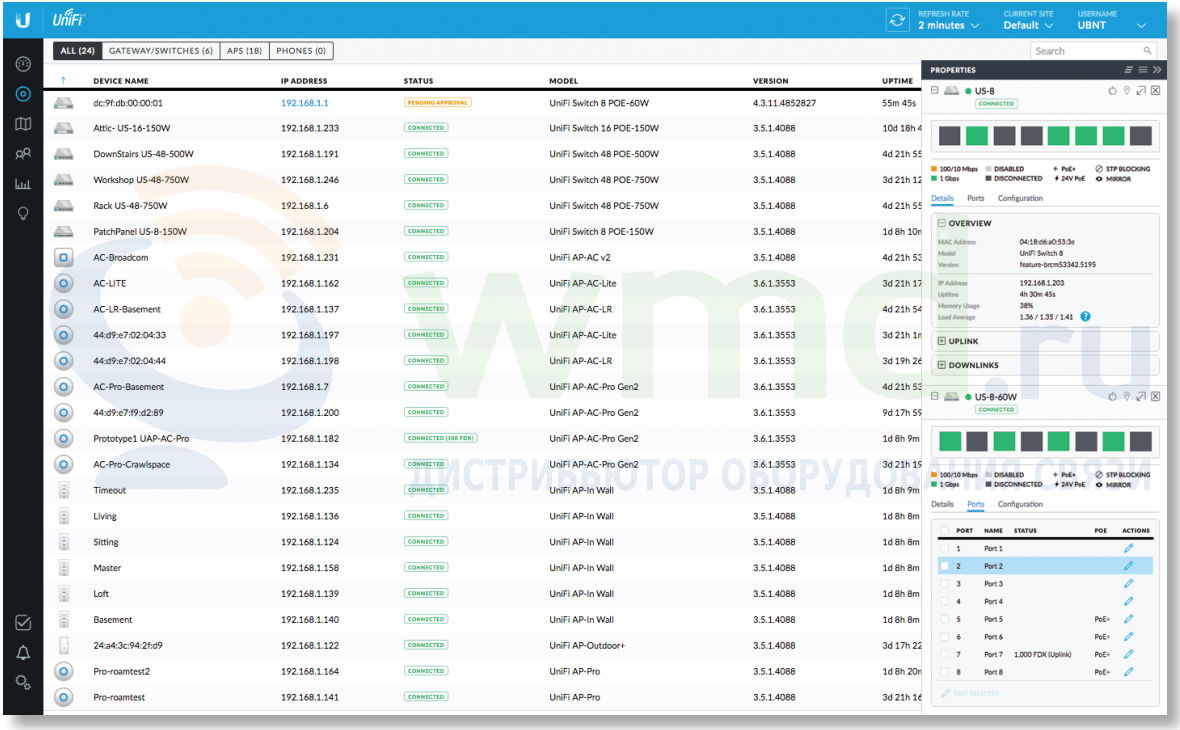Screen dimensions: 1180x730
Task: Select the Phones (0) tab
Action: click(301, 50)
